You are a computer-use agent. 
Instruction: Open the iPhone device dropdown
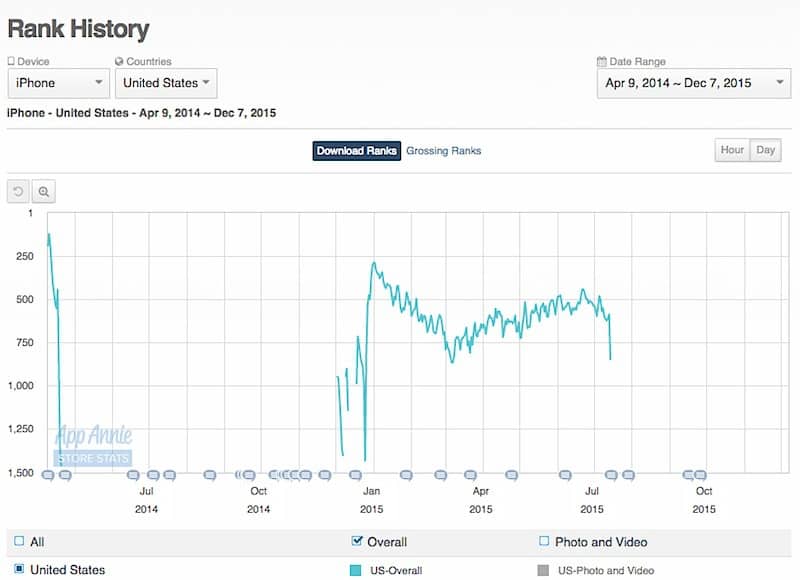tap(59, 83)
